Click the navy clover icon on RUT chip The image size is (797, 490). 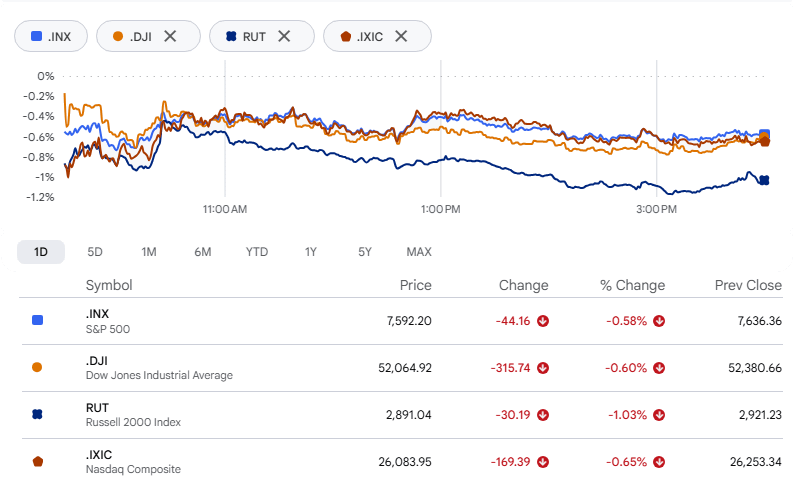point(231,36)
